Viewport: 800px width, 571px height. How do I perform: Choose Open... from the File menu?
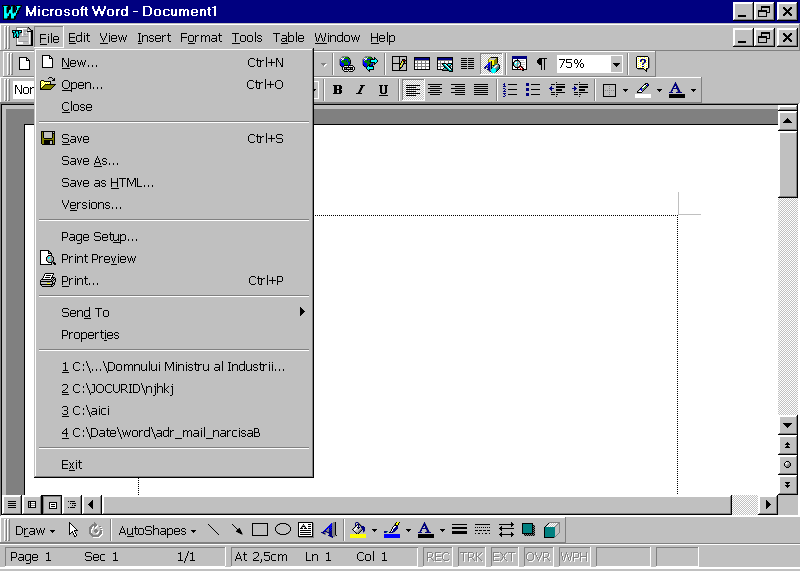click(x=174, y=85)
